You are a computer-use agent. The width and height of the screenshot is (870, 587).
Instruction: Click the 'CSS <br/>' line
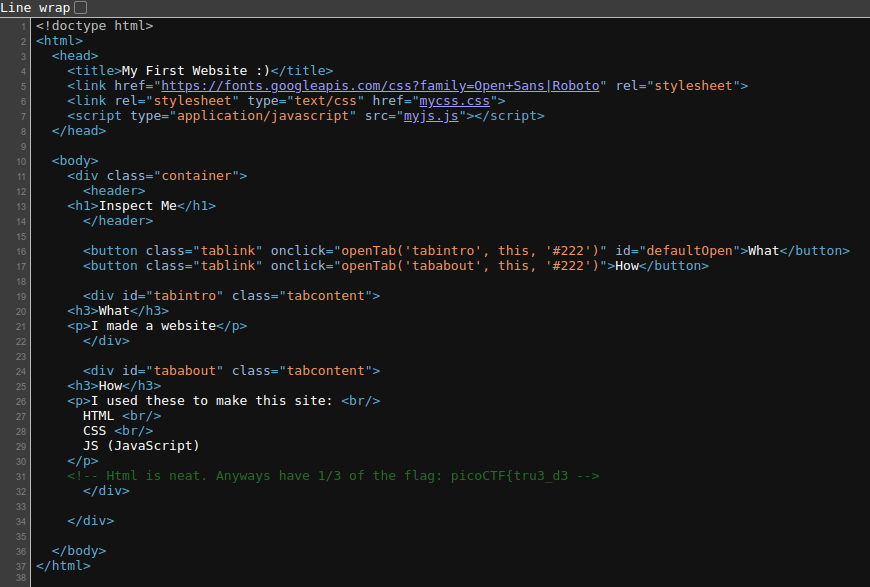click(118, 430)
